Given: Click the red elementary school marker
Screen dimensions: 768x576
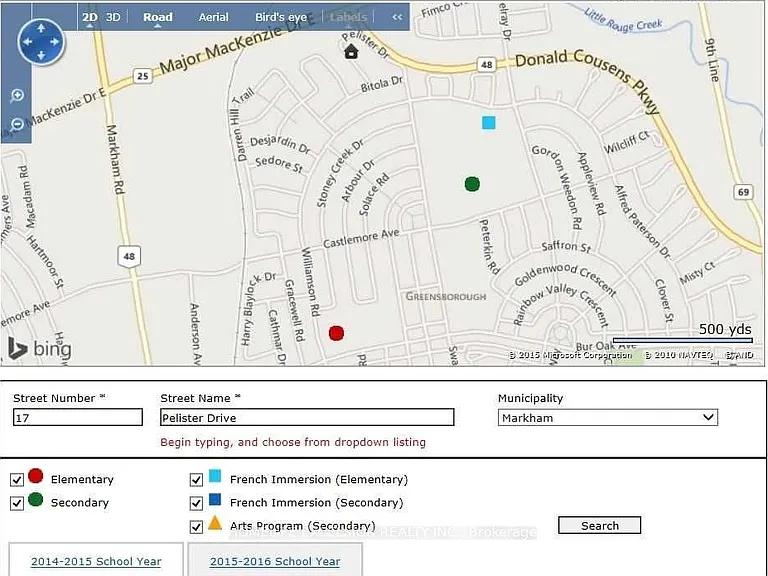Looking at the screenshot, I should 336,333.
